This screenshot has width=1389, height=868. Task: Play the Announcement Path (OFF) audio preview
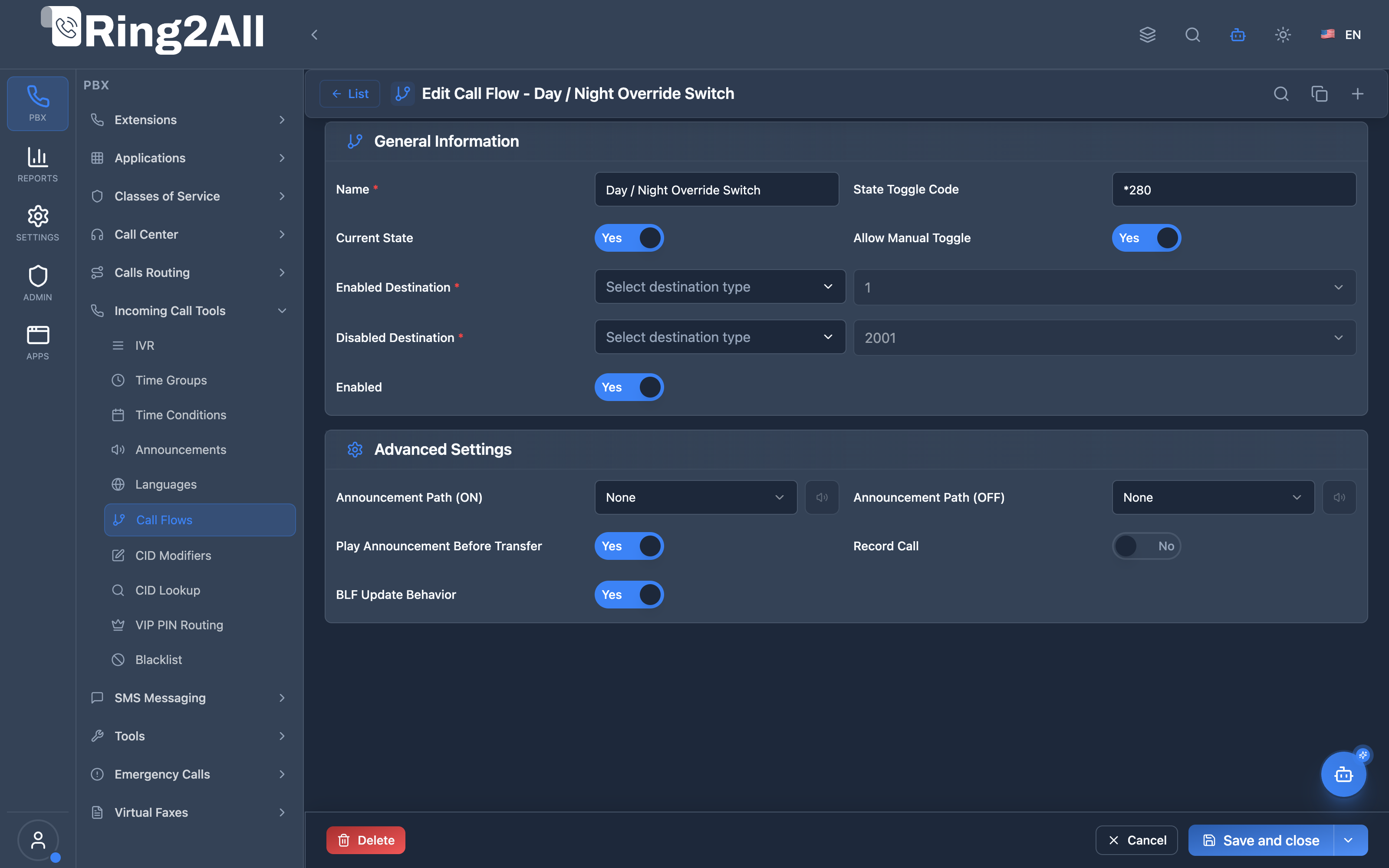(1339, 497)
